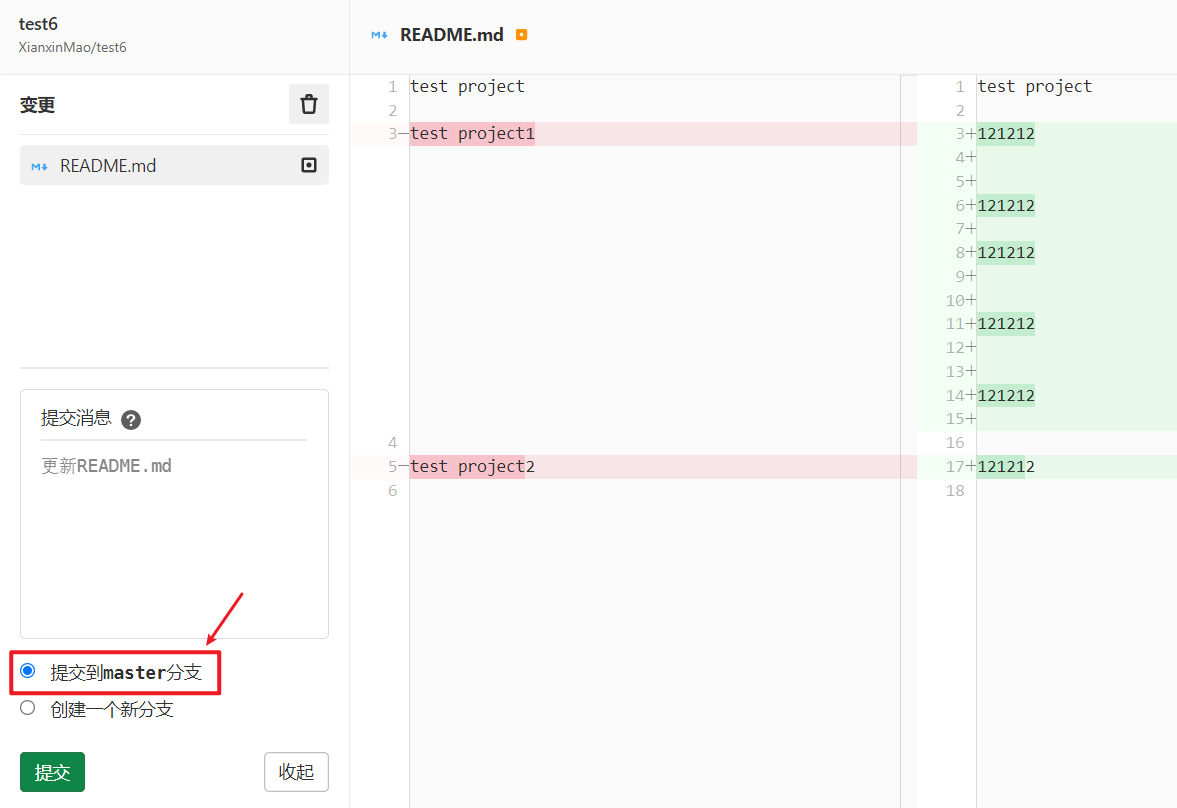Discard all changes using the trash icon
This screenshot has height=808, width=1177.
click(308, 104)
